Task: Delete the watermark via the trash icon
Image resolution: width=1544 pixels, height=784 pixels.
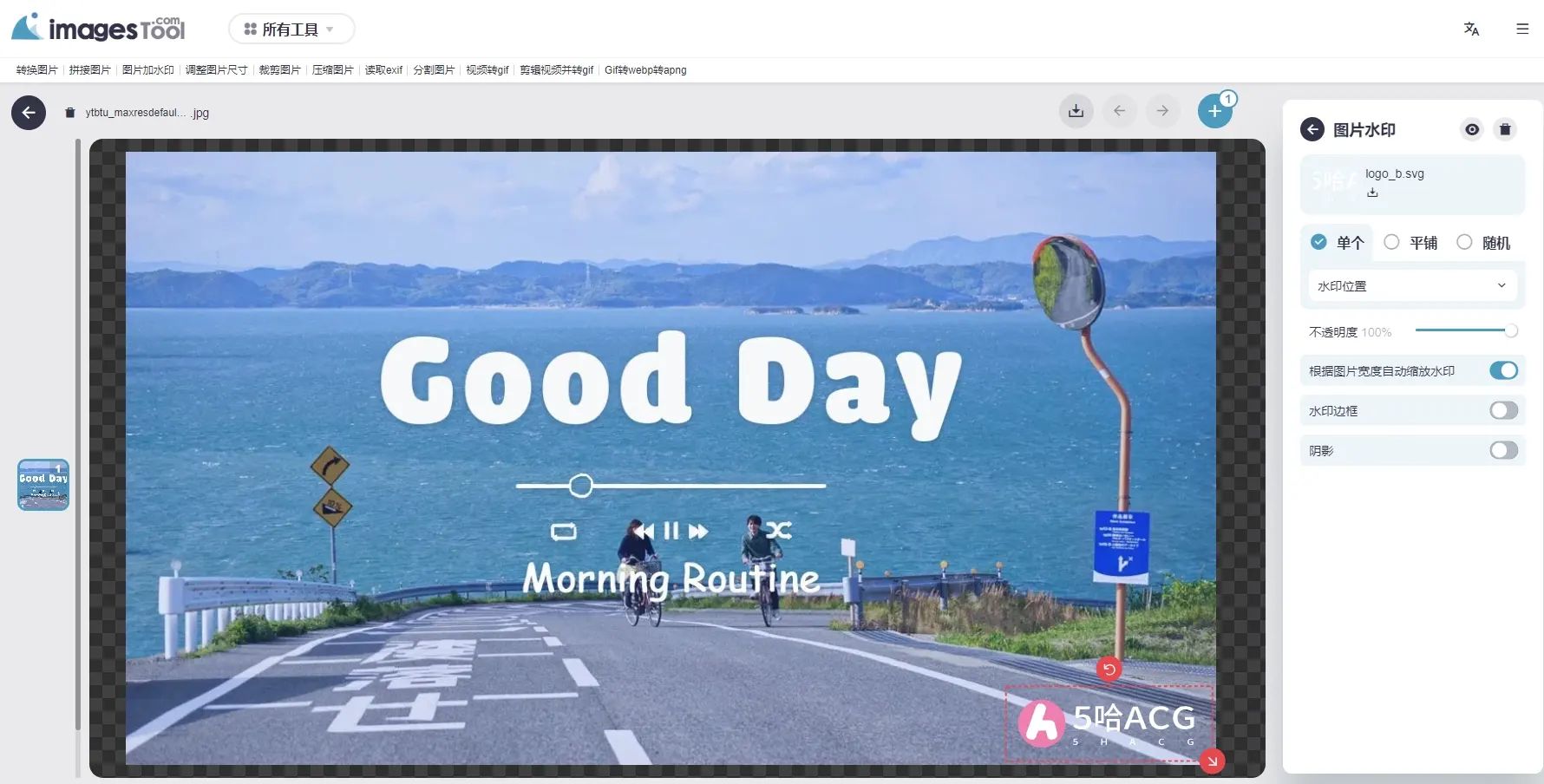Action: tap(1506, 129)
